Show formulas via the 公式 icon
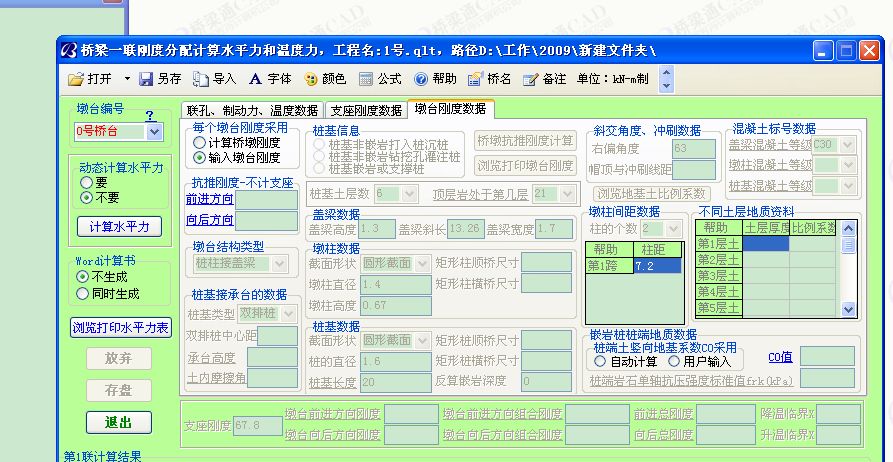Screen dimensions: 893x462 click(x=380, y=79)
